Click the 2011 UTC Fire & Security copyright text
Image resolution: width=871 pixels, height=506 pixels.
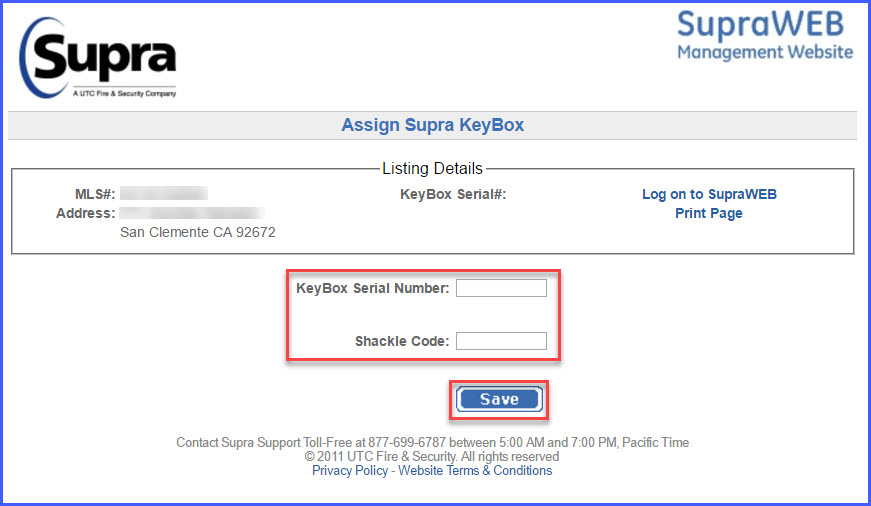tap(432, 456)
